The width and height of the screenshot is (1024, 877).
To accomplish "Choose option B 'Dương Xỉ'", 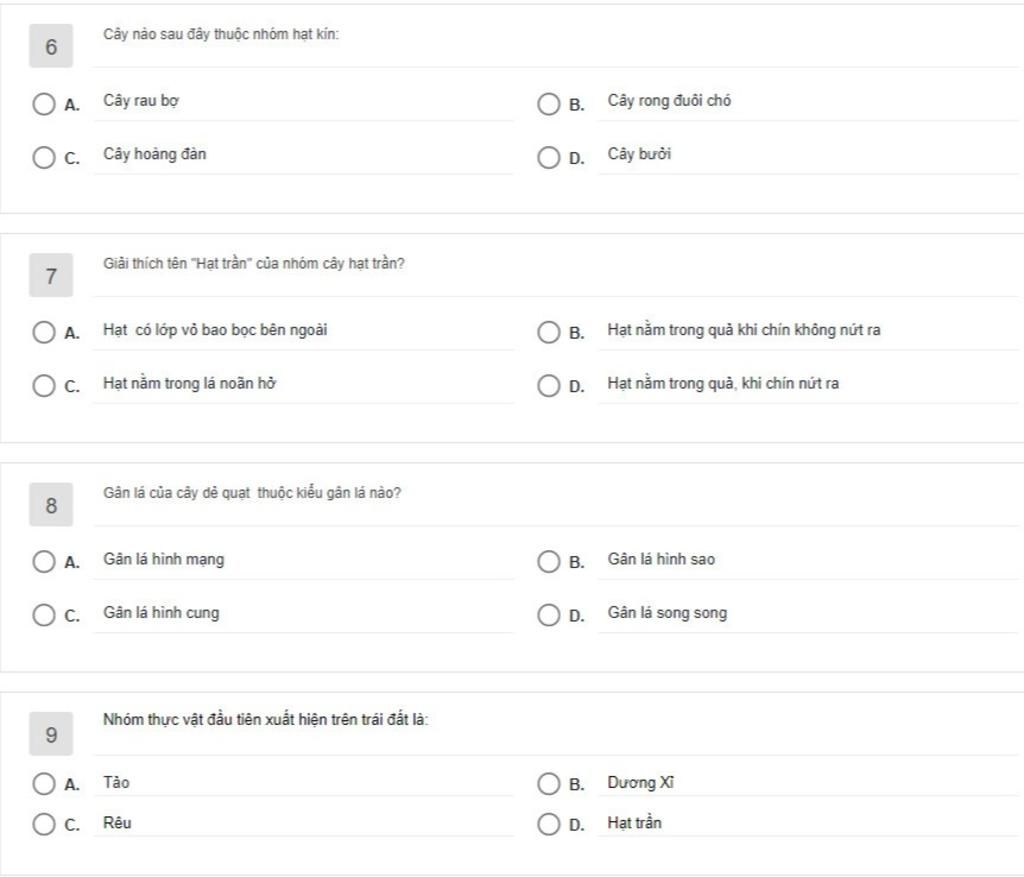I will point(548,784).
